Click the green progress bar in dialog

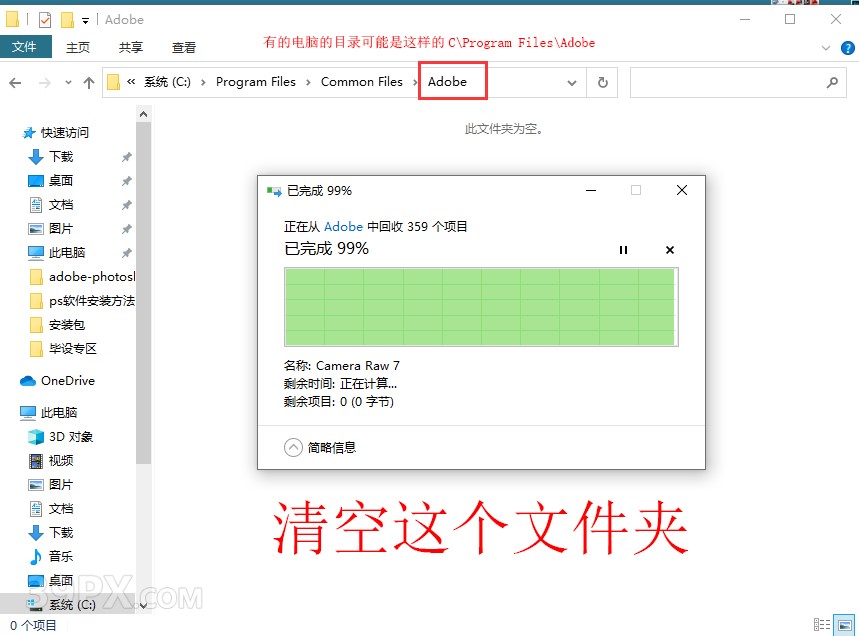(x=482, y=307)
